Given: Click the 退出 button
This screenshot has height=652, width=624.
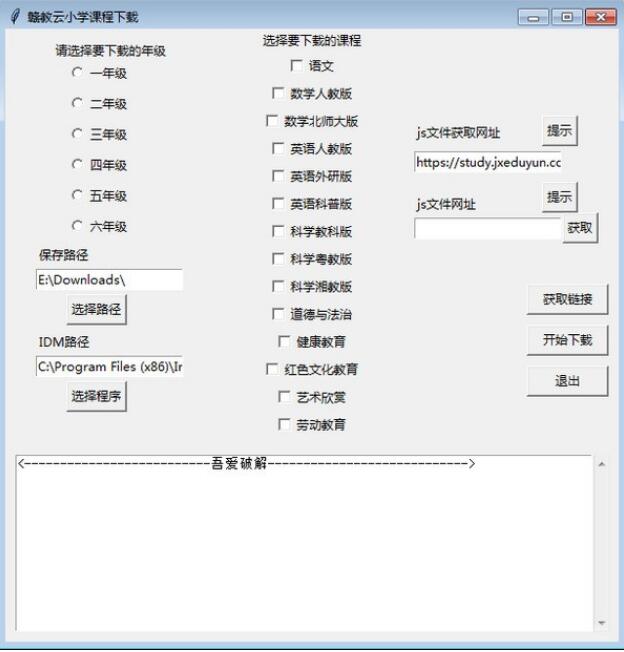Looking at the screenshot, I should point(567,381).
